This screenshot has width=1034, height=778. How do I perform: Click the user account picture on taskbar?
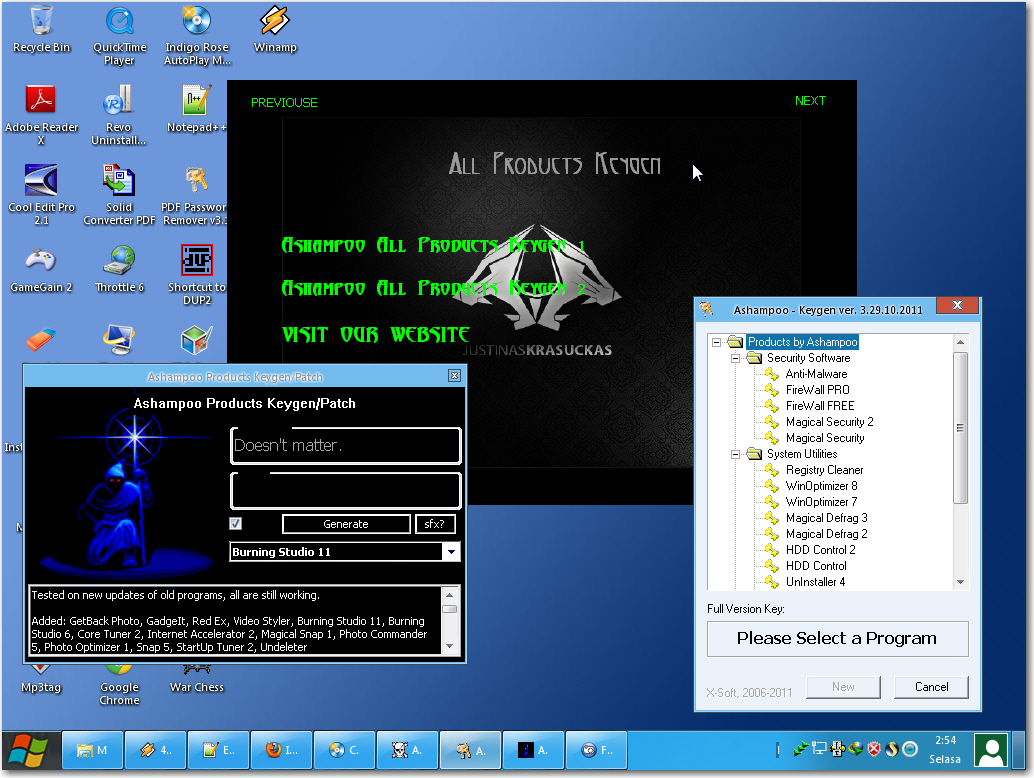(991, 750)
